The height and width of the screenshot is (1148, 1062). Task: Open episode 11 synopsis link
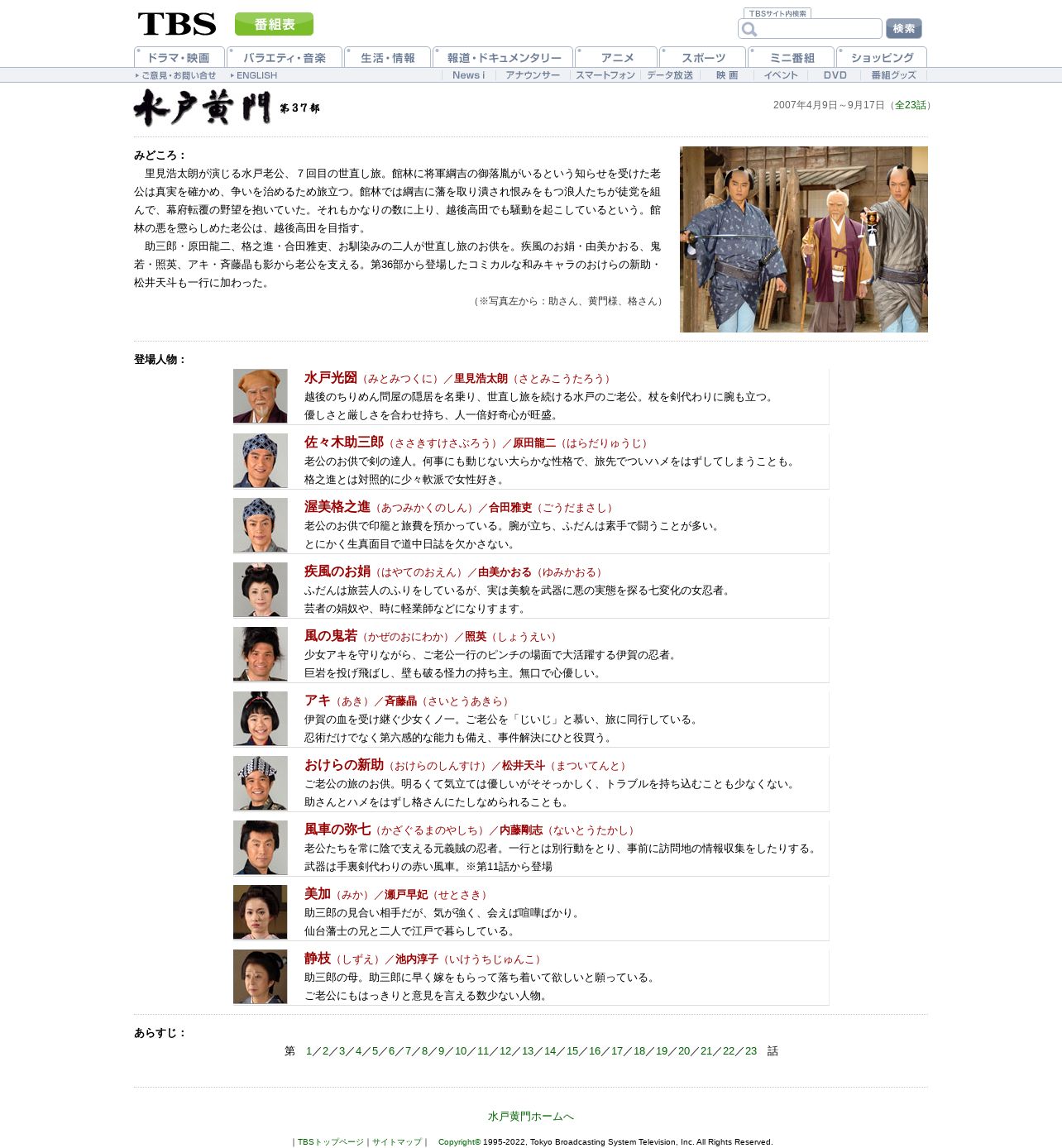click(483, 1051)
